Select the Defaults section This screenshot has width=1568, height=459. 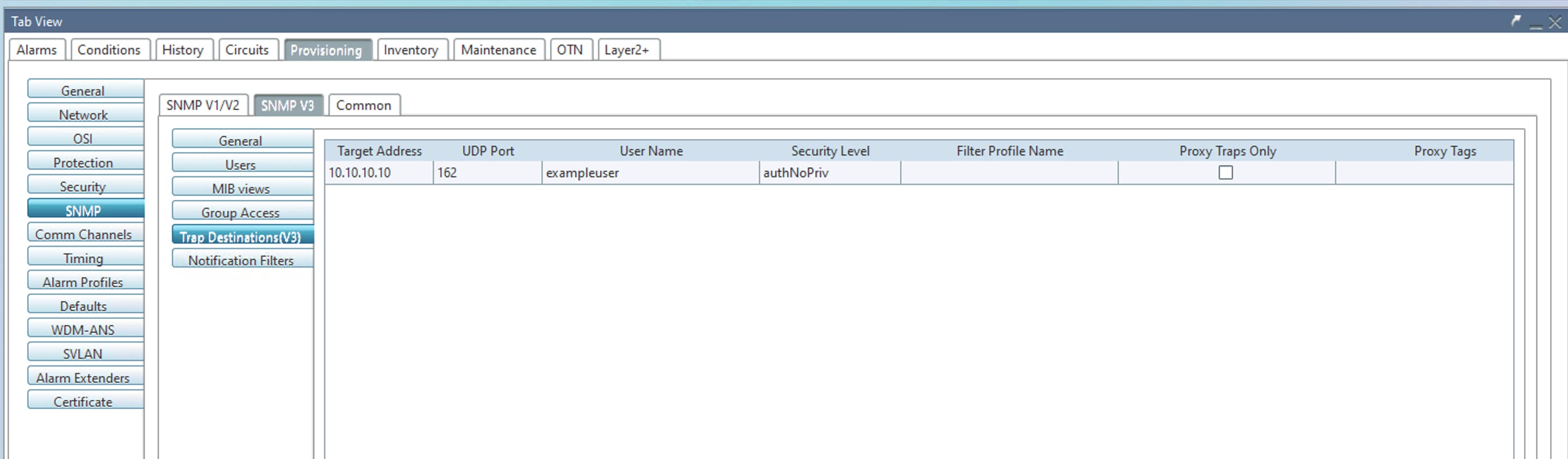pyautogui.click(x=86, y=305)
